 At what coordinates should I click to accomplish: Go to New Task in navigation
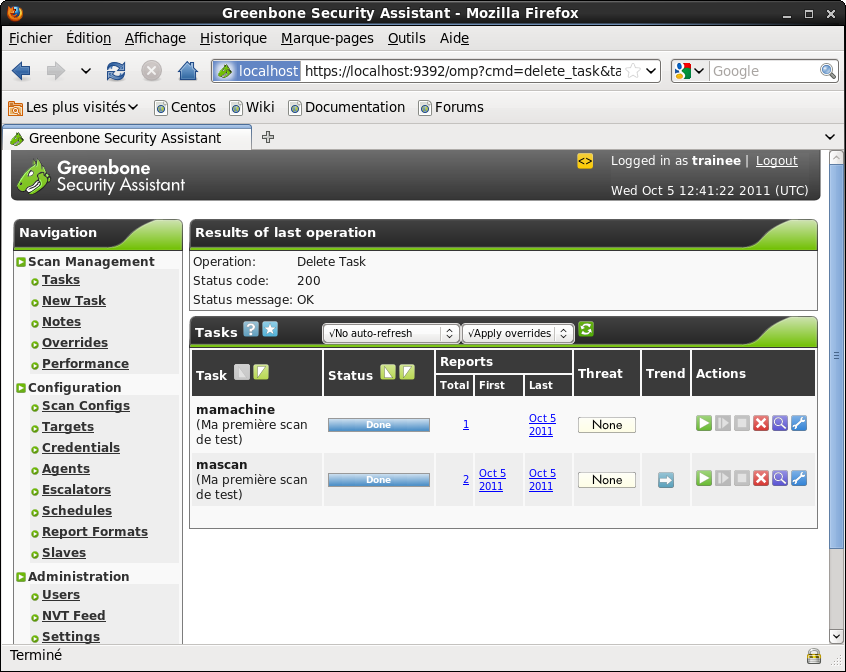(74, 300)
